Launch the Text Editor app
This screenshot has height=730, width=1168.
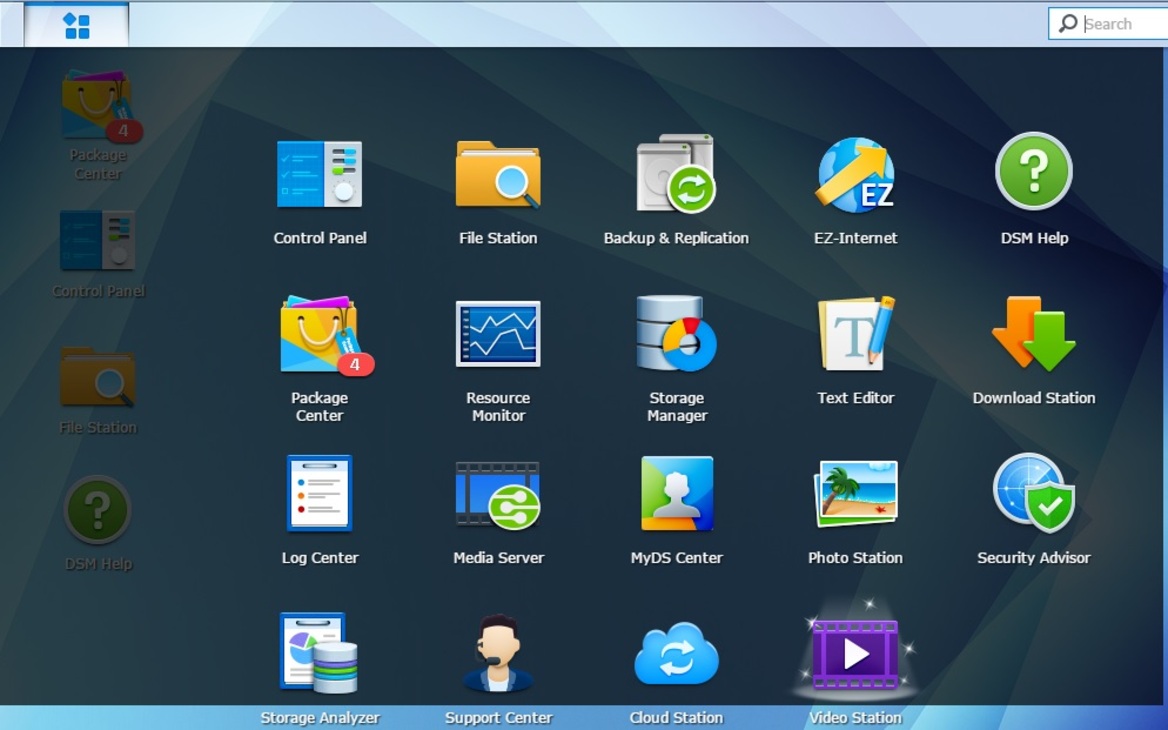(x=855, y=333)
